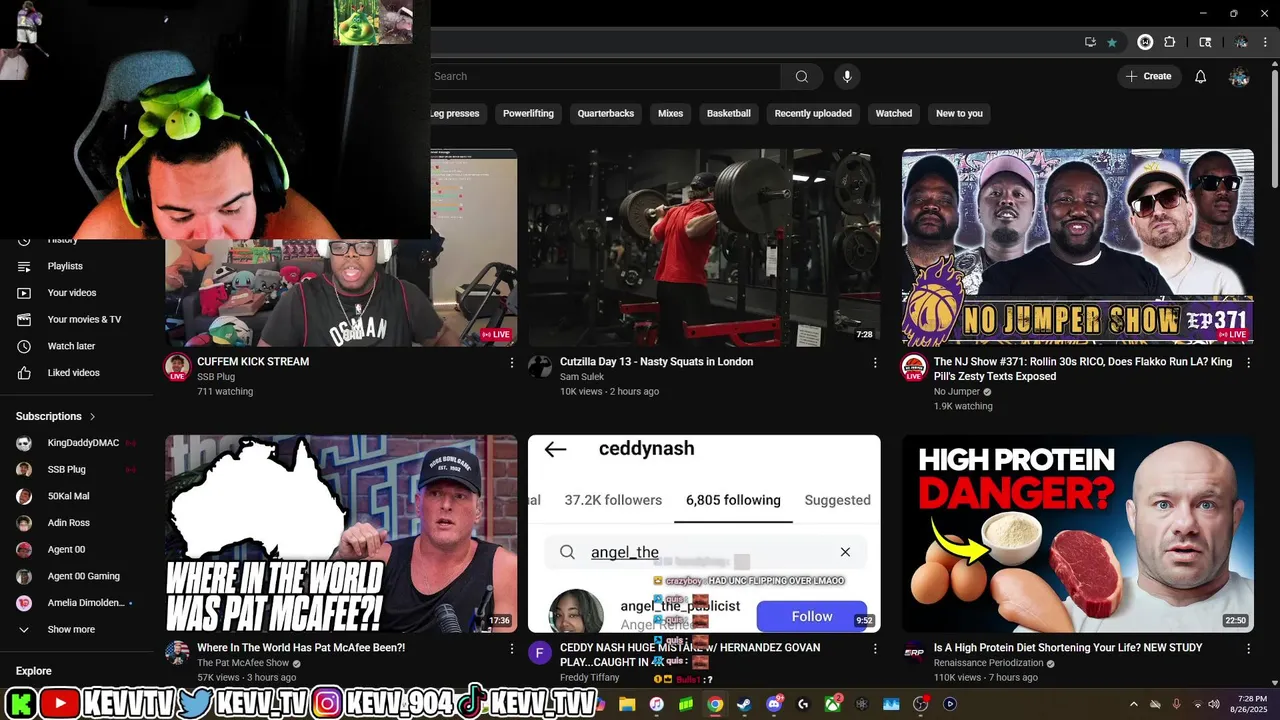Viewport: 1280px width, 720px height.
Task: Open Steam from the taskbar
Action: coord(744,704)
